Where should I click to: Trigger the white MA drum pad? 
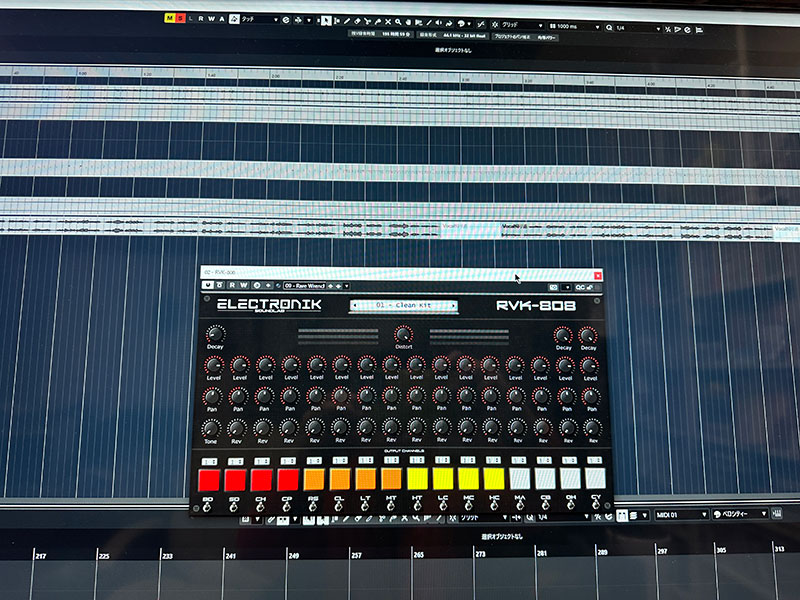pyautogui.click(x=520, y=479)
